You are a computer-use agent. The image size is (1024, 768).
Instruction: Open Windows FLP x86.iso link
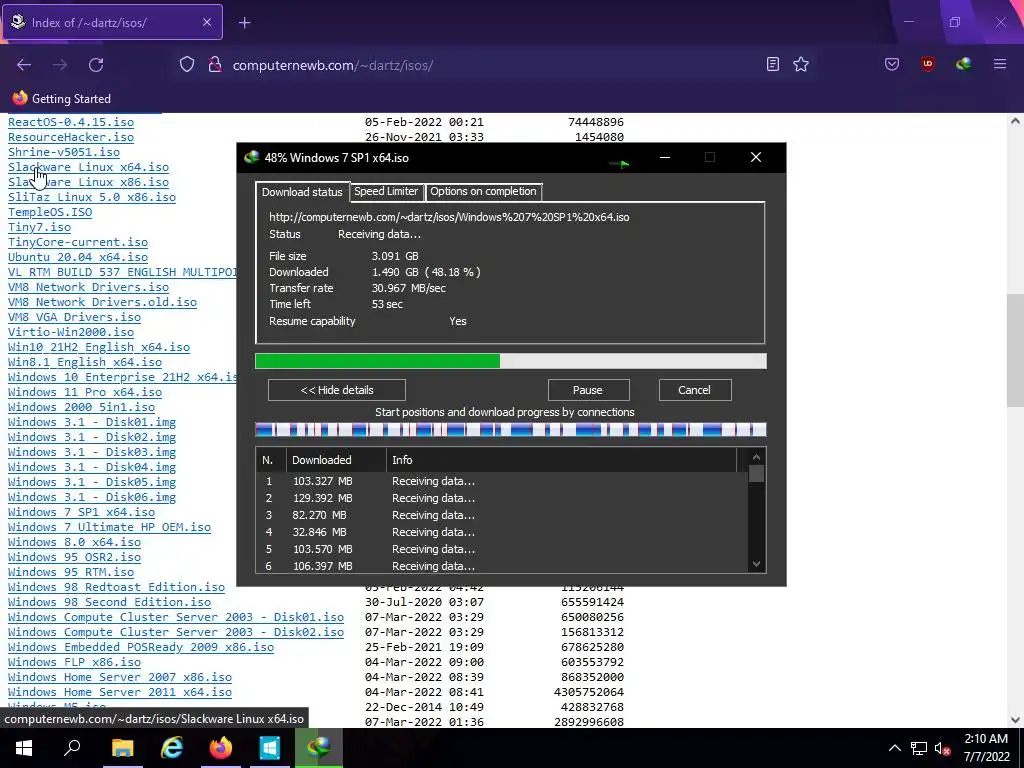tap(74, 662)
